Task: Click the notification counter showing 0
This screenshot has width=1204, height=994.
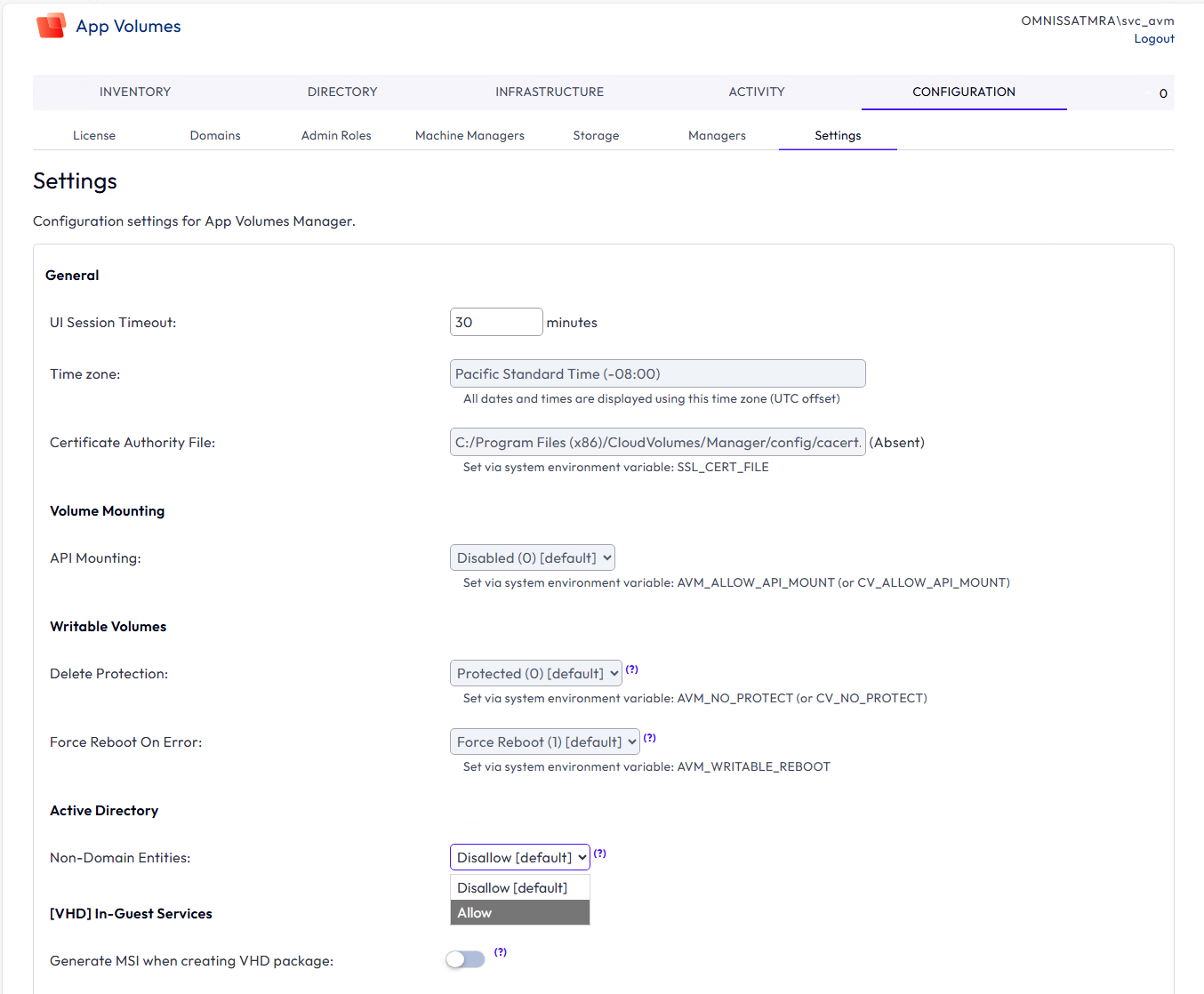Action: (x=1163, y=93)
